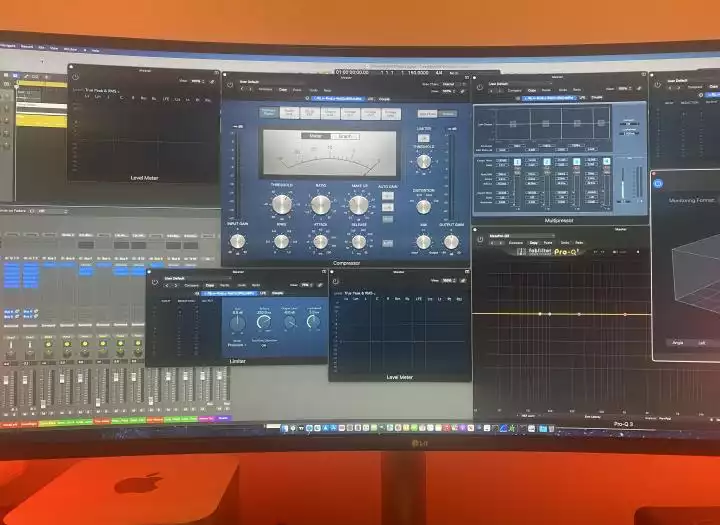Enable the Limiter switch in the Compressor
This screenshot has height=525, width=720.
[x=424, y=138]
